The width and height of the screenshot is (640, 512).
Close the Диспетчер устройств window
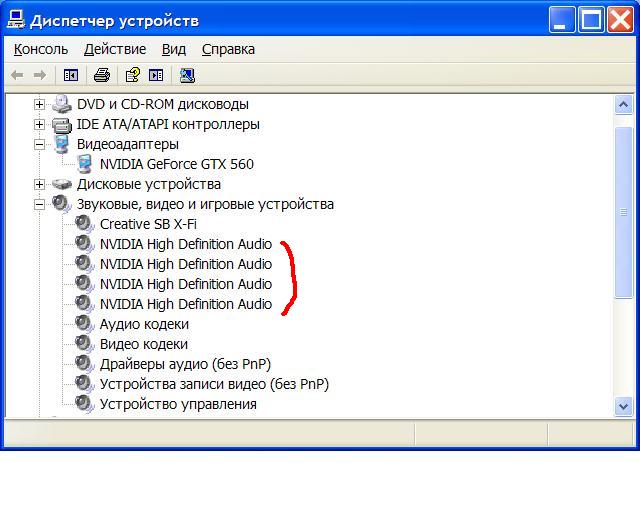coord(620,20)
